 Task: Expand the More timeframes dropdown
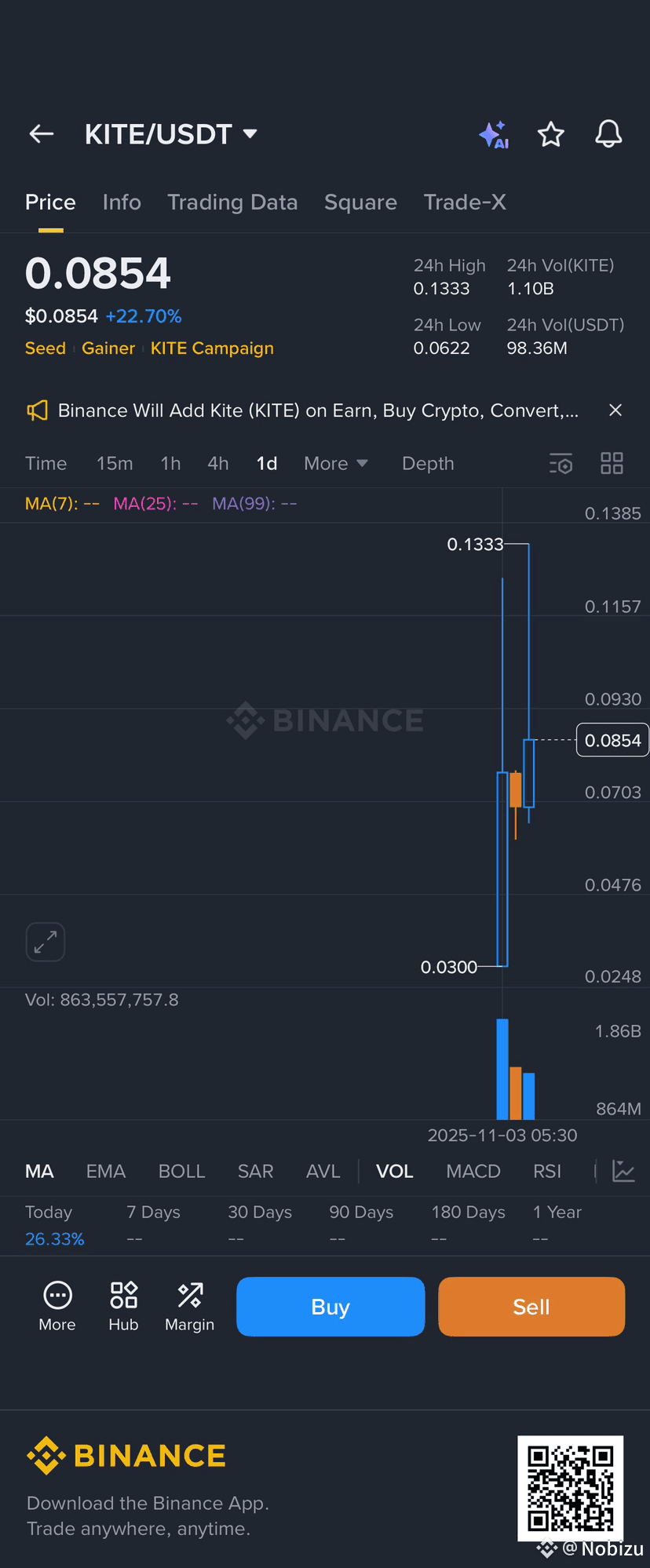click(335, 464)
